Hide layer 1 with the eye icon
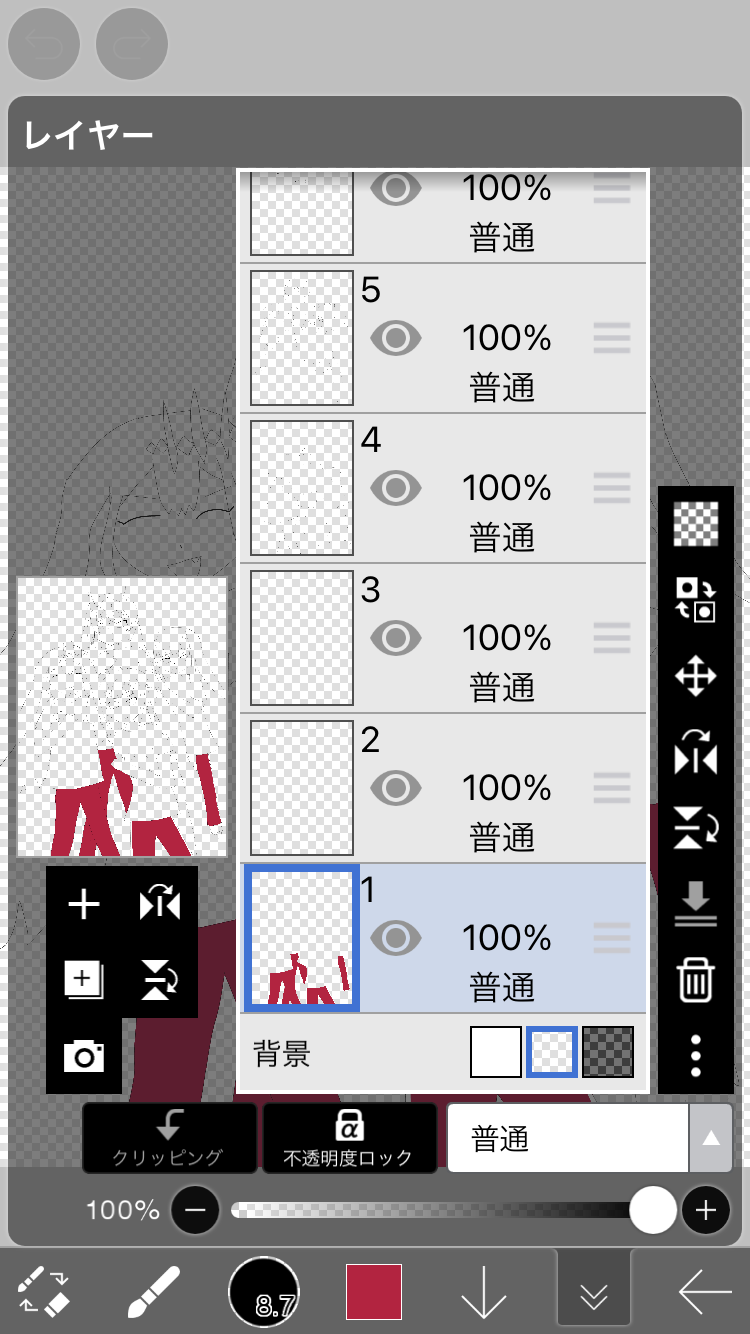 point(396,938)
